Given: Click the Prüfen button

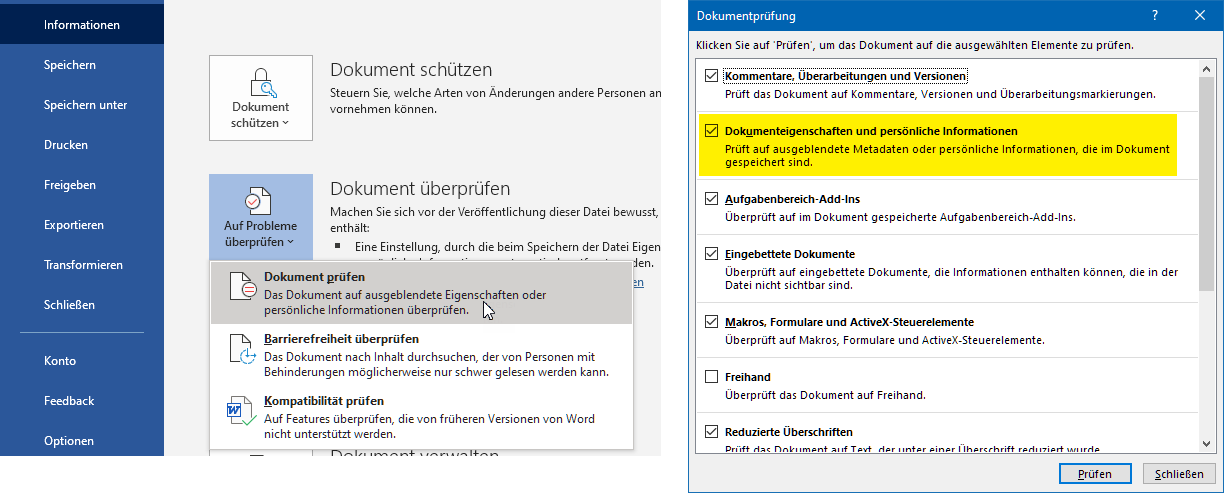Looking at the screenshot, I should (1094, 474).
